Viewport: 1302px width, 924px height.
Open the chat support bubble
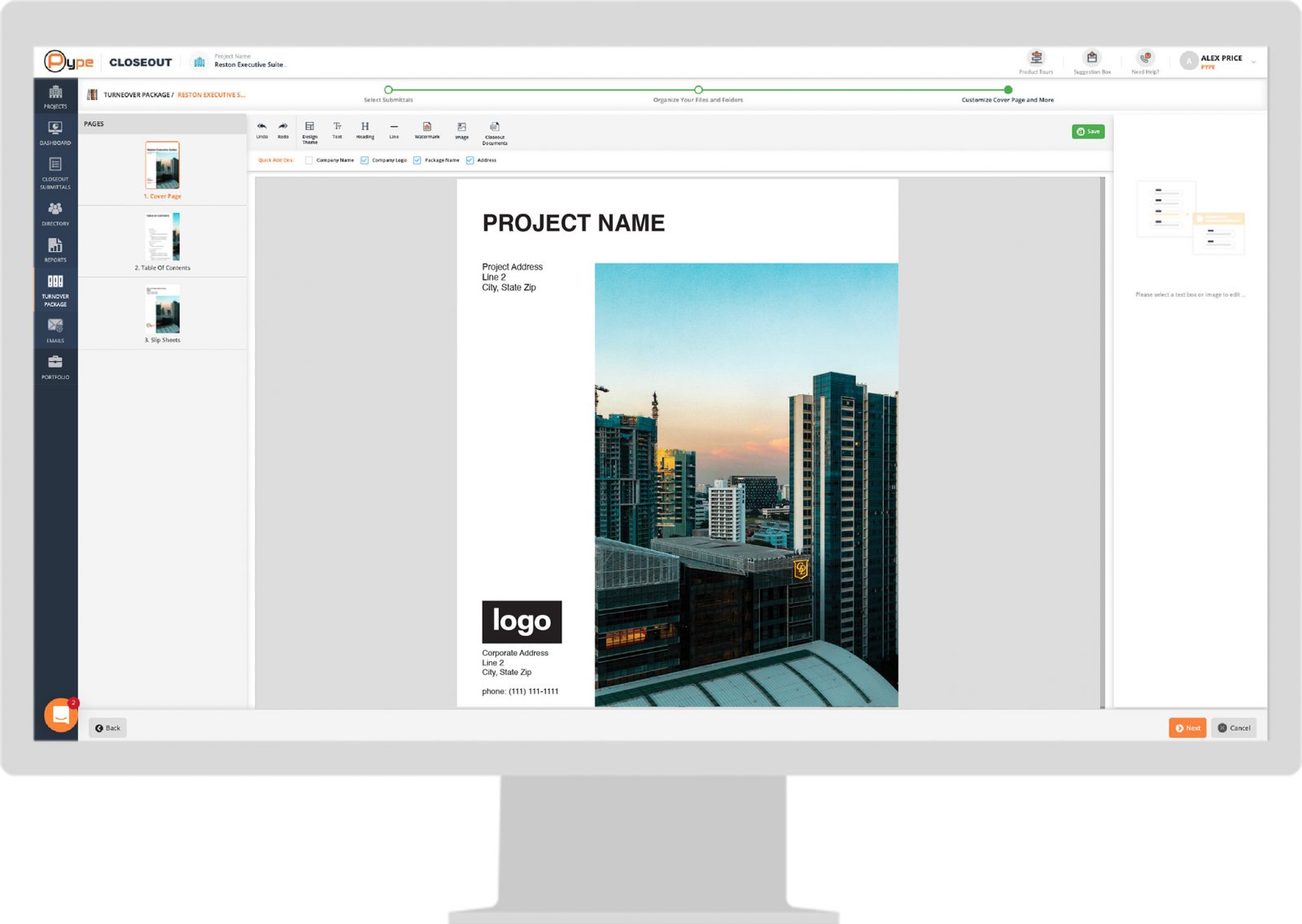(x=61, y=715)
